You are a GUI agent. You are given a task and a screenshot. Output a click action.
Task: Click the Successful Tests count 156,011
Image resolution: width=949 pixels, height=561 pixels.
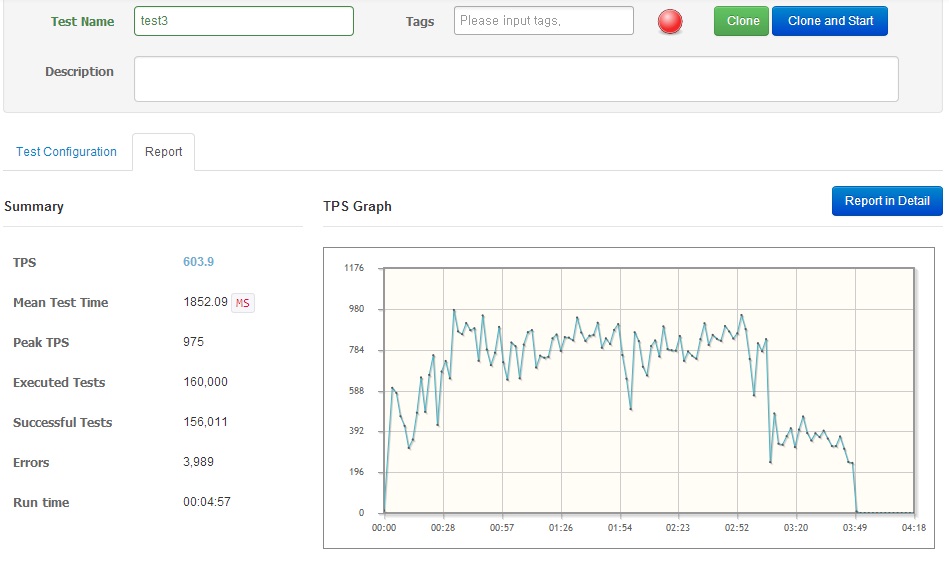205,422
